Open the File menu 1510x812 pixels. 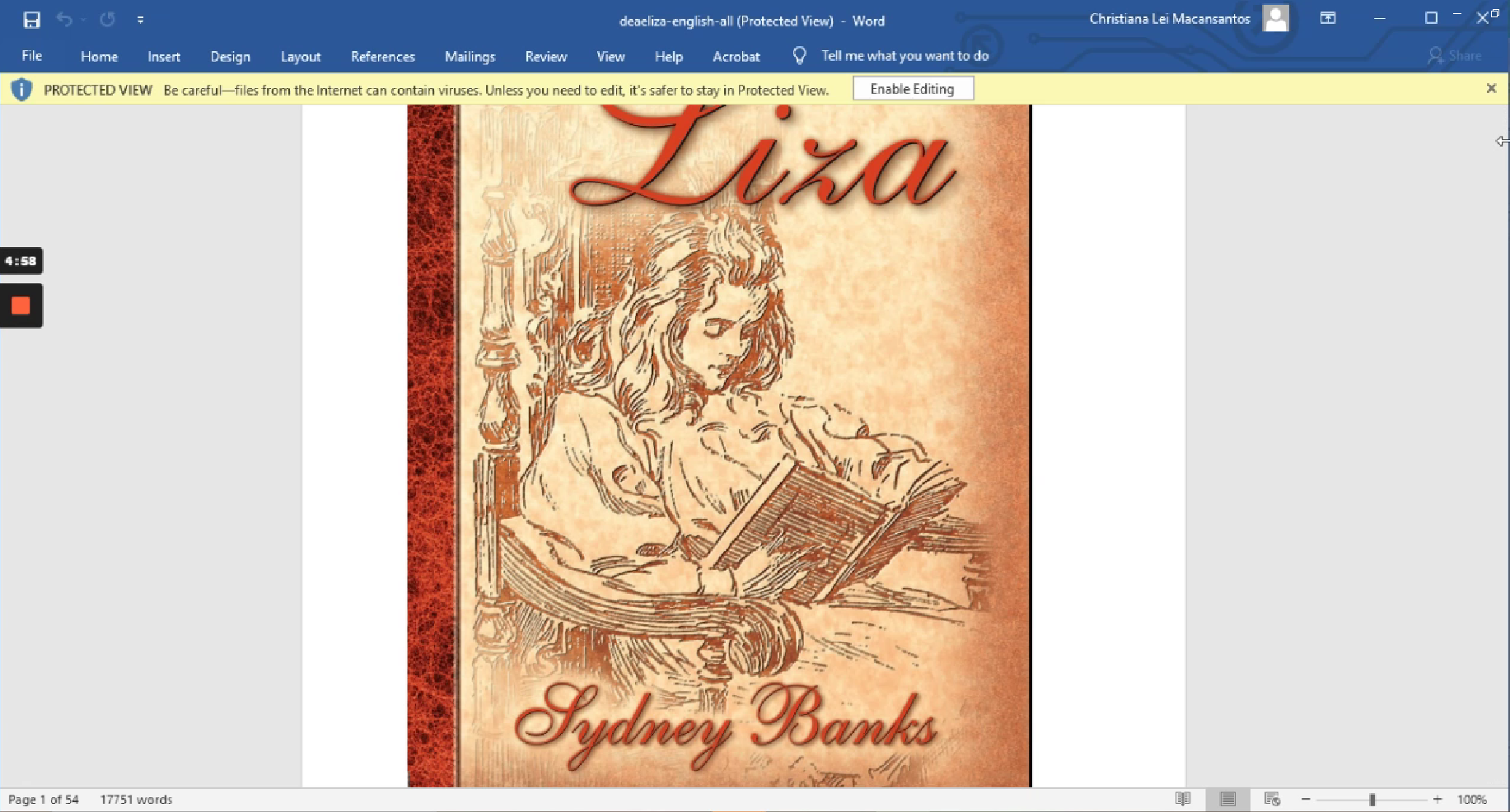[x=32, y=56]
